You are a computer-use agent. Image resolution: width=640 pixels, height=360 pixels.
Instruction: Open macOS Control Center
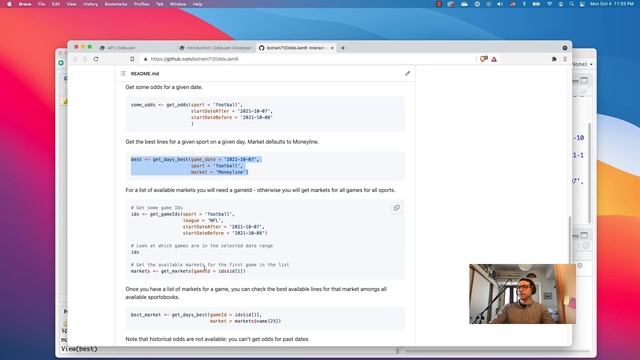pos(582,4)
